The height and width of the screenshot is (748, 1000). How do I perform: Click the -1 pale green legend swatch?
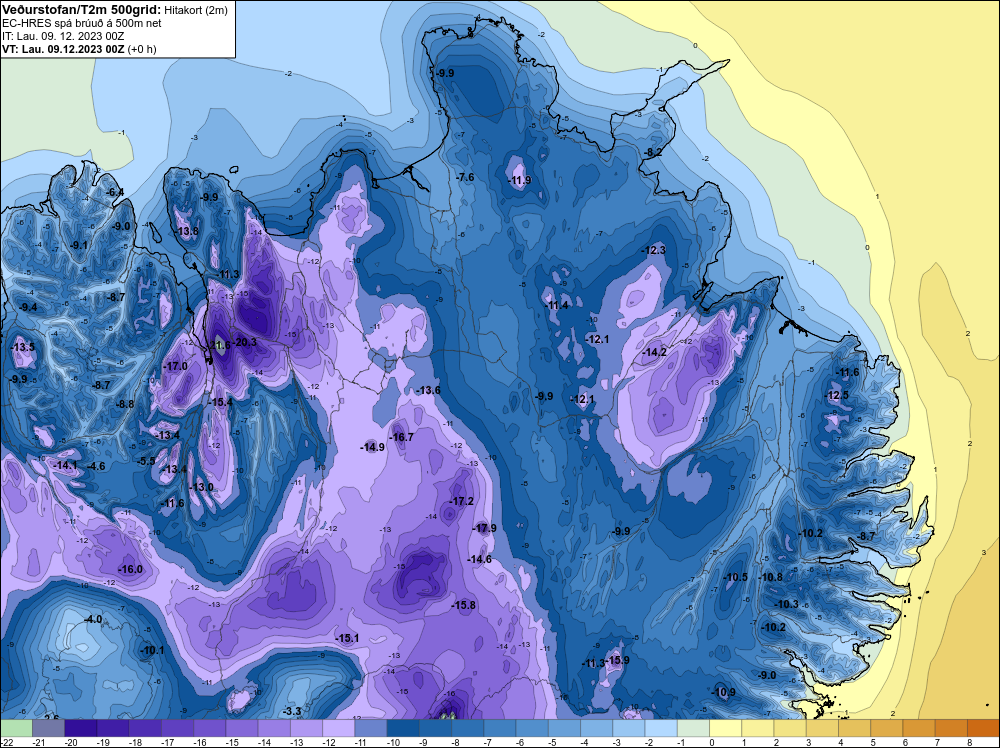(693, 728)
